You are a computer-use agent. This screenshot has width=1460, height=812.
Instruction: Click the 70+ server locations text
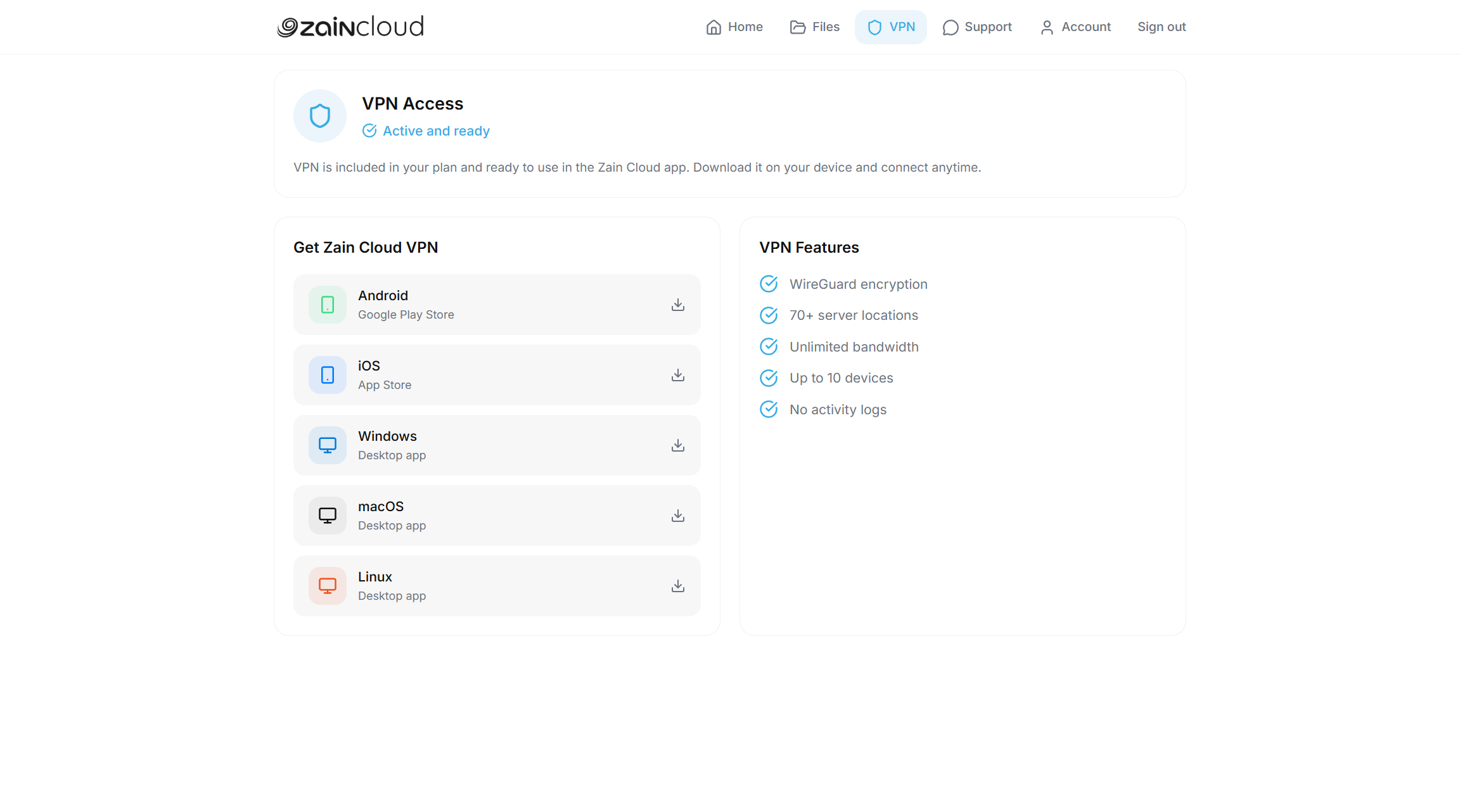point(854,315)
